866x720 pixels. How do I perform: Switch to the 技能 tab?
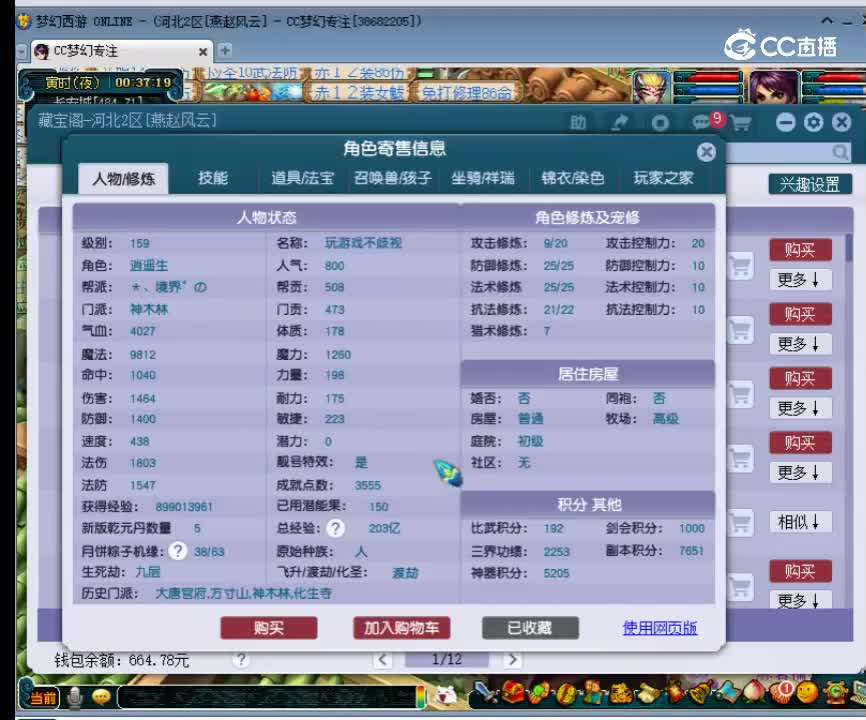[x=213, y=178]
